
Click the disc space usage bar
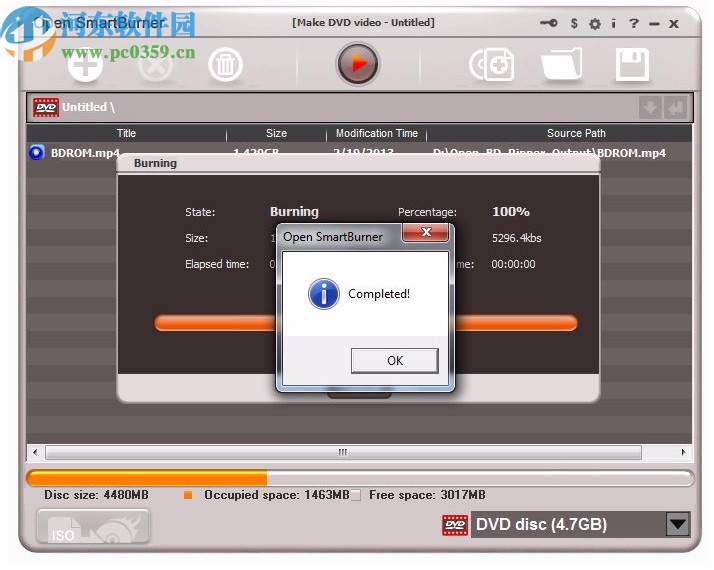coord(360,478)
